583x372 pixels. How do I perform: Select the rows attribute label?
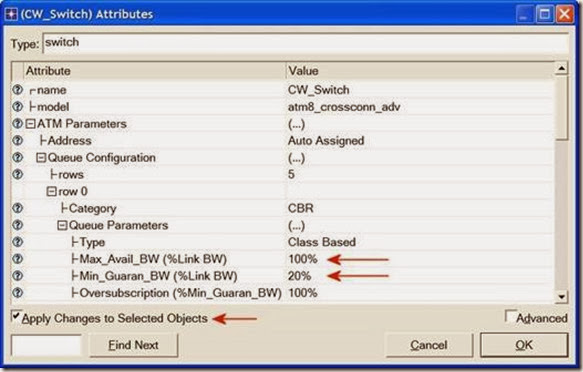(71, 175)
